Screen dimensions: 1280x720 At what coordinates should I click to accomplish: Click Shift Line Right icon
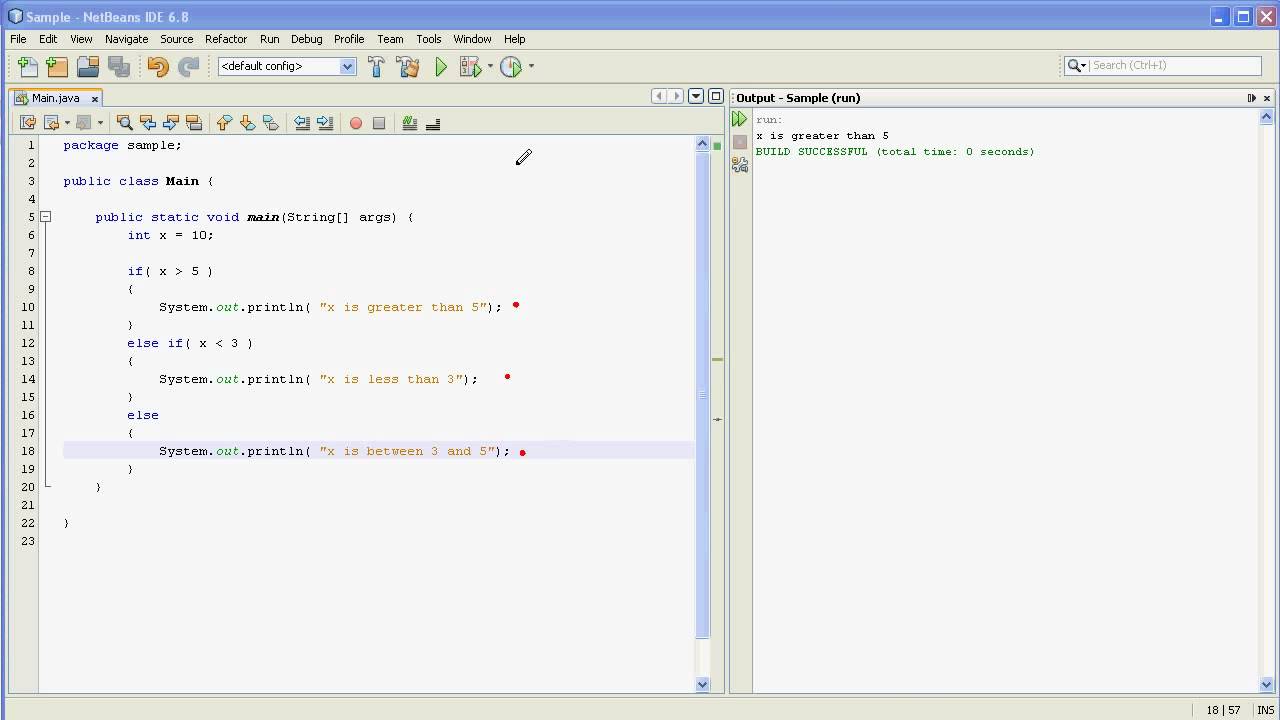tap(325, 123)
